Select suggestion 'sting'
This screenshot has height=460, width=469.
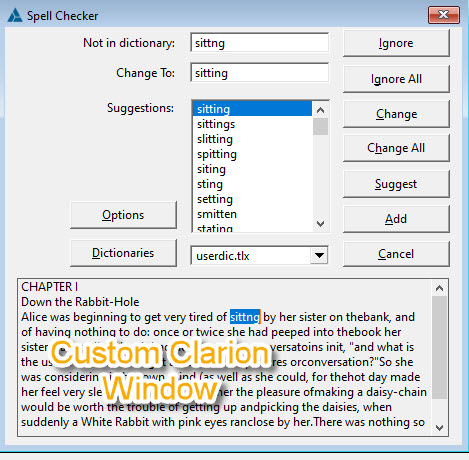[x=252, y=184]
